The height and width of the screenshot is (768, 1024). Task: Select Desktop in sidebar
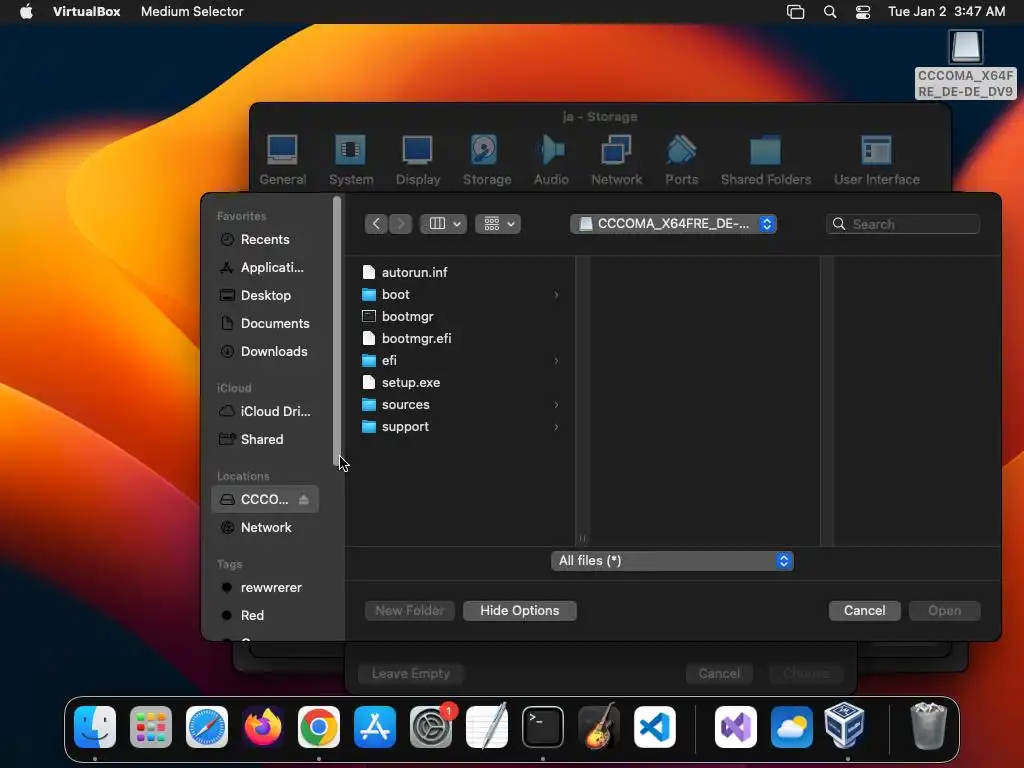[265, 296]
